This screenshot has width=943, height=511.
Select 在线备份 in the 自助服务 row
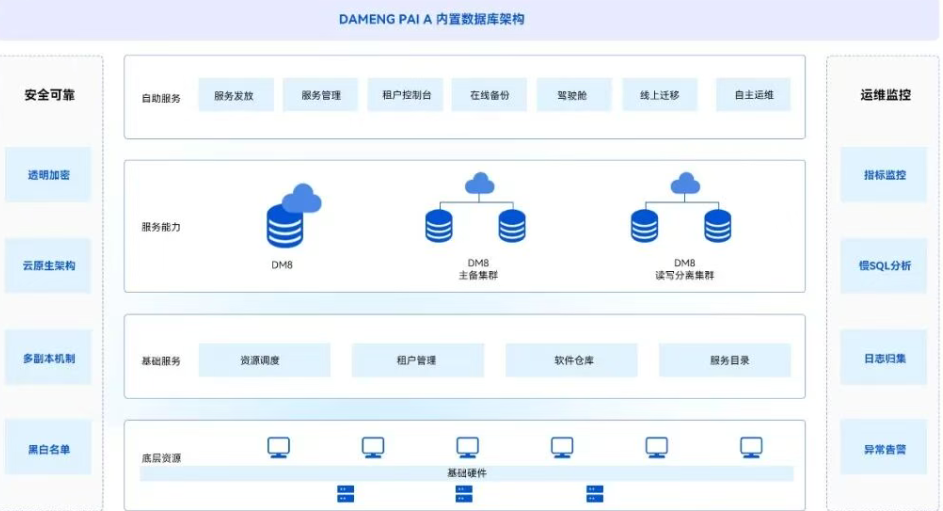489,95
